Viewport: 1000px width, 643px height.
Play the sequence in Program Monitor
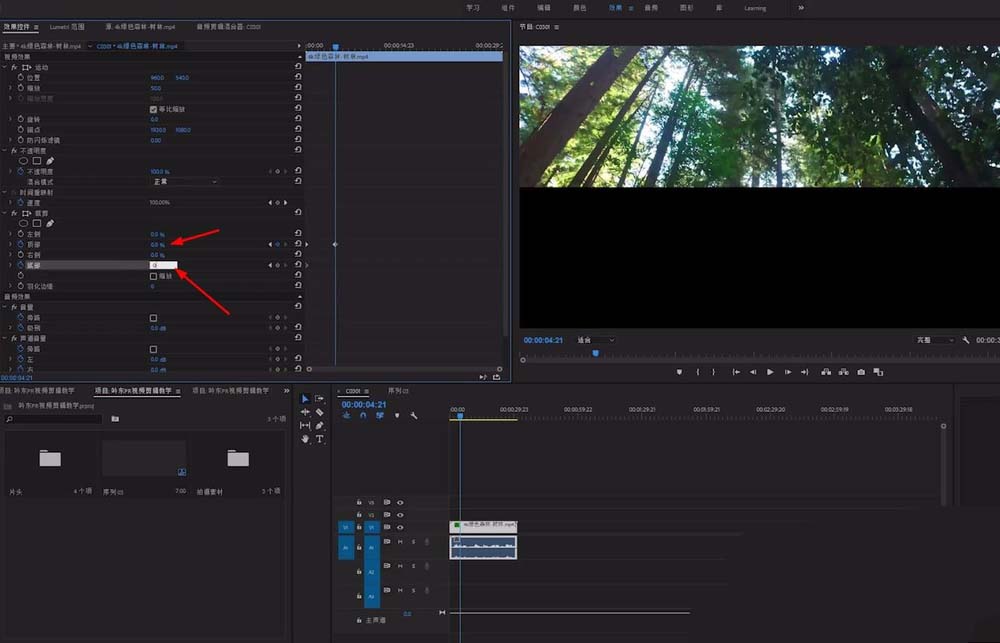tap(770, 372)
